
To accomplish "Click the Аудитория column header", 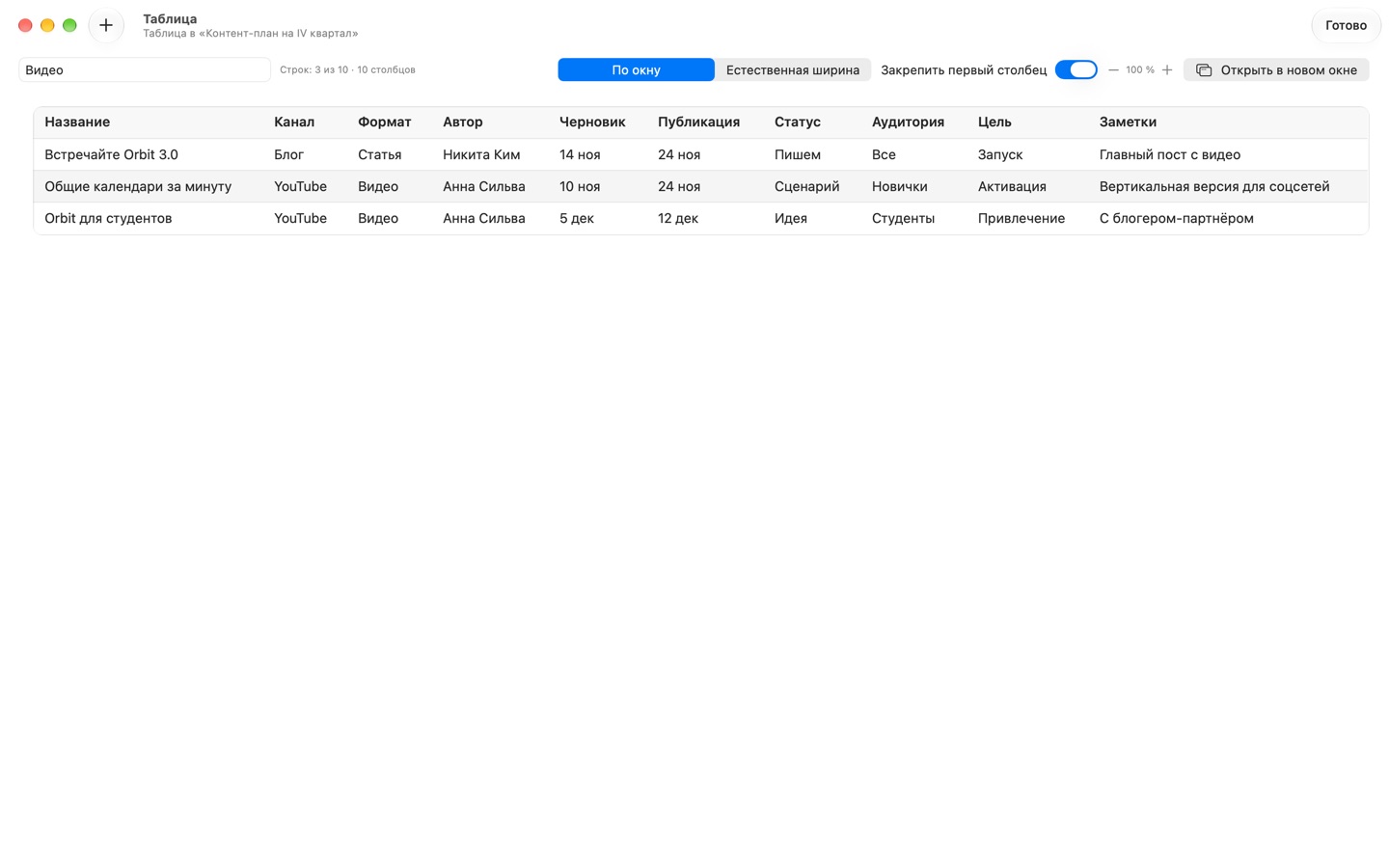I will (x=908, y=122).
